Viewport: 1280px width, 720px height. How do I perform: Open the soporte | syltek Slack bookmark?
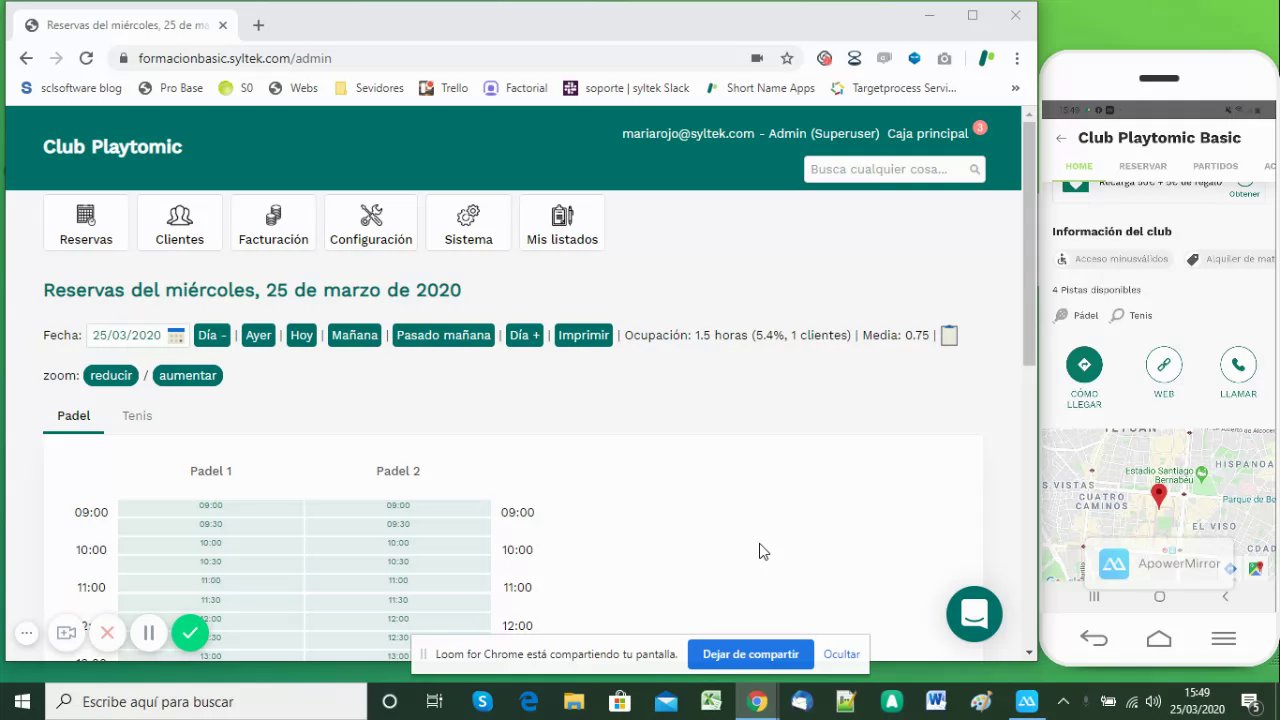point(627,88)
